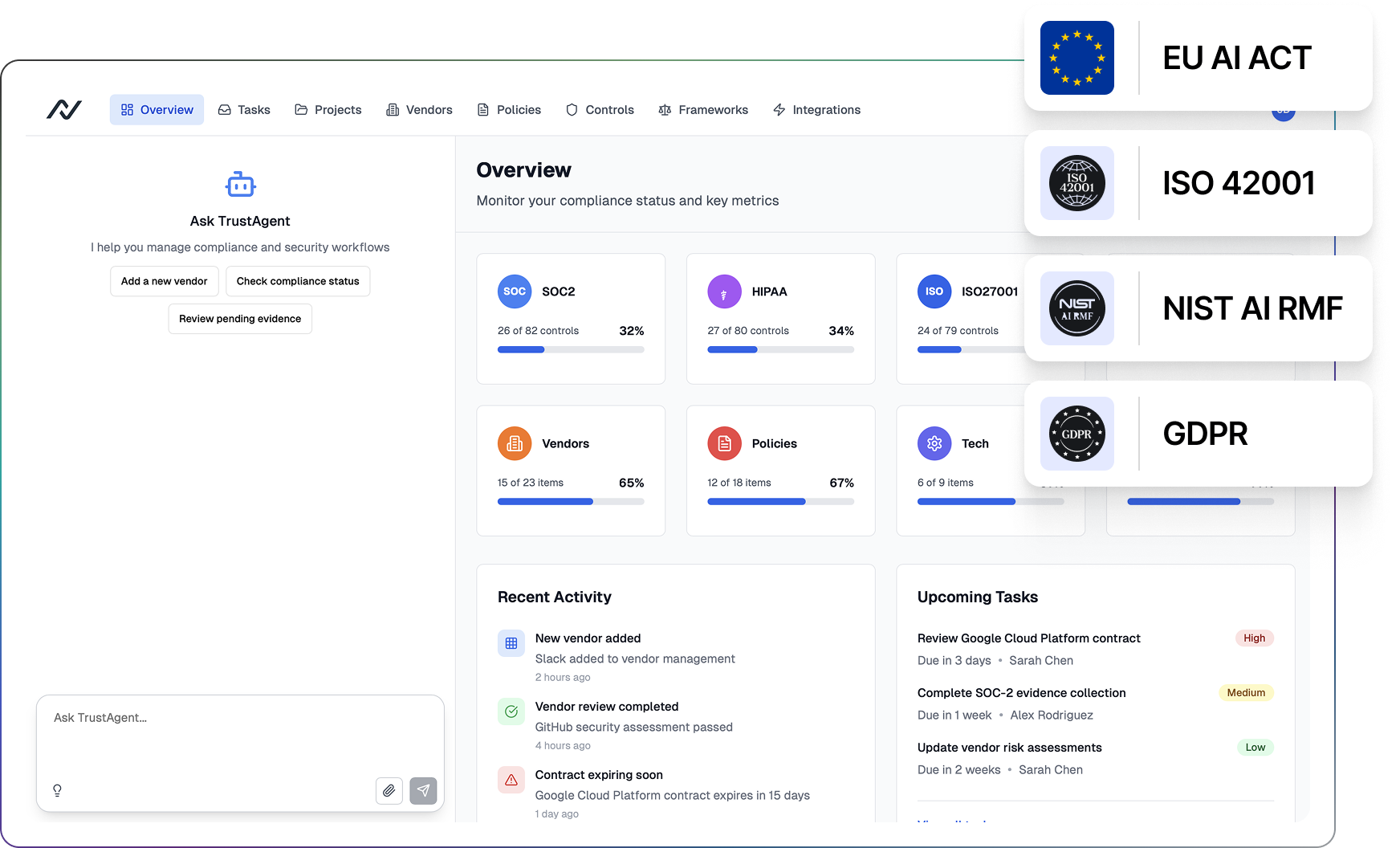Viewport: 1400px width, 848px height.
Task: Click the purple HIPAA badge icon
Action: pos(724,291)
